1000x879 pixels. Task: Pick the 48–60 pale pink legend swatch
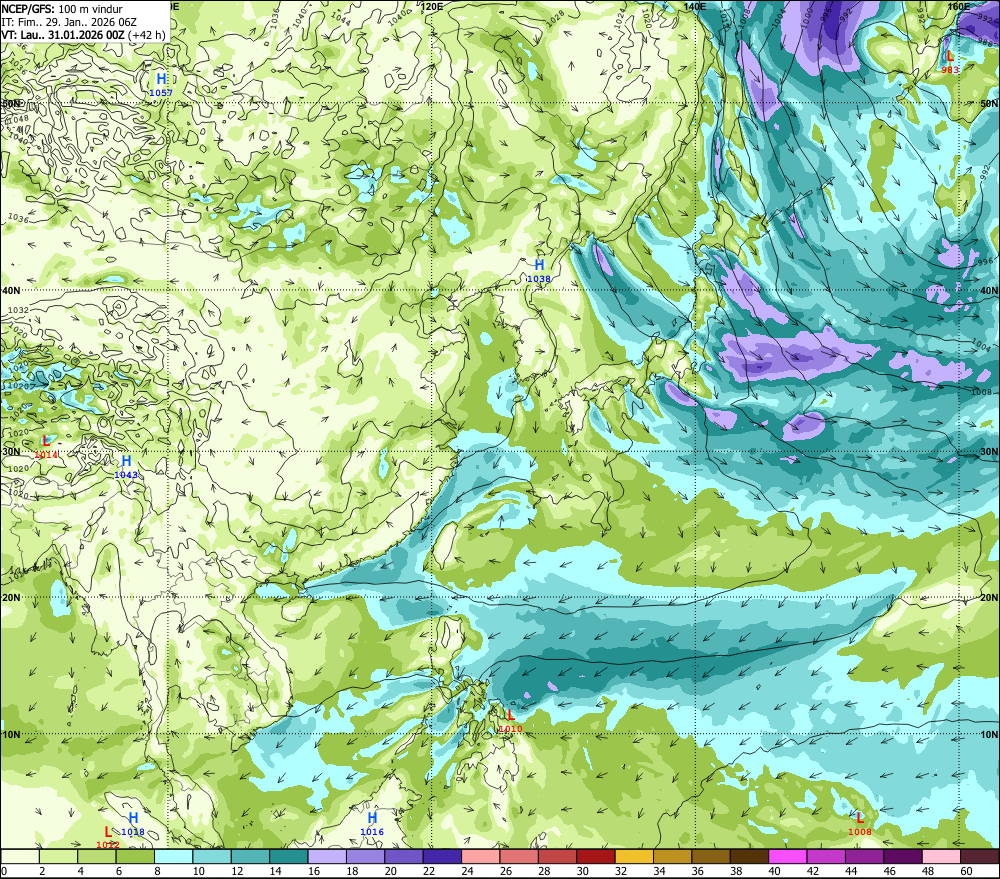[x=941, y=857]
